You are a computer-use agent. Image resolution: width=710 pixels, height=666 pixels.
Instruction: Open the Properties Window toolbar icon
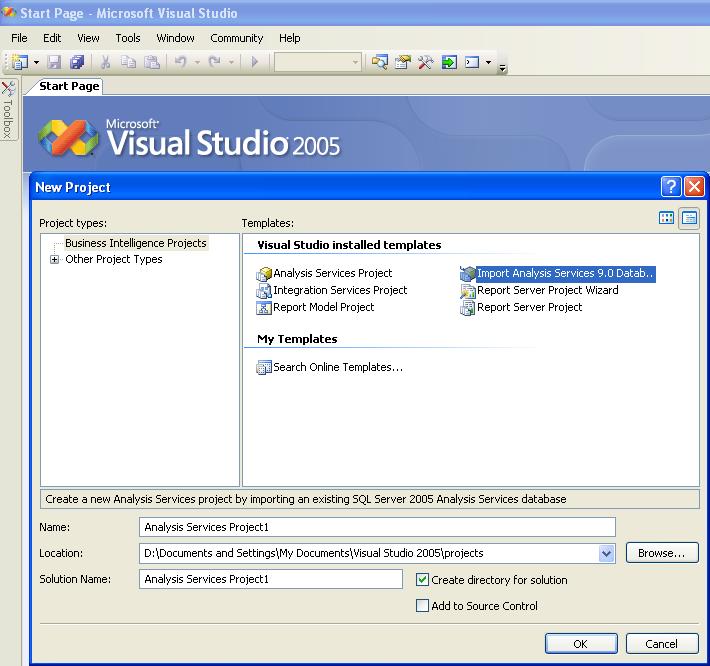tap(403, 62)
